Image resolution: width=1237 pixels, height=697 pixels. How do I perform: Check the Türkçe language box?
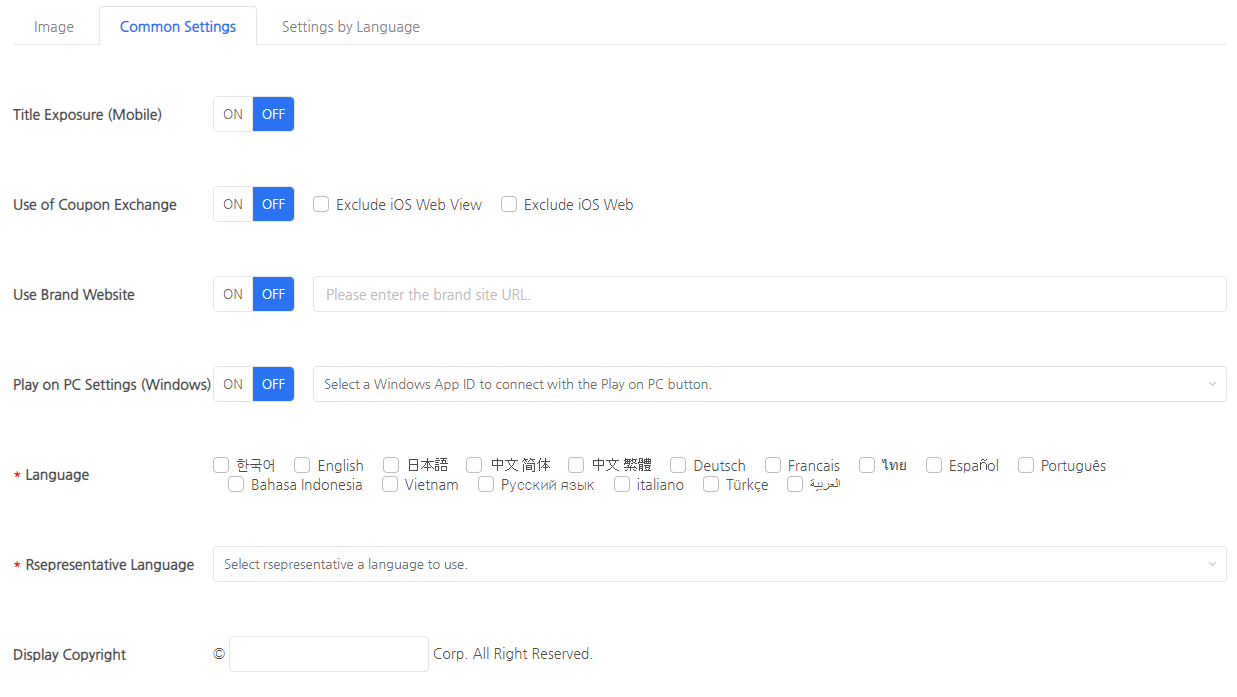coord(711,484)
